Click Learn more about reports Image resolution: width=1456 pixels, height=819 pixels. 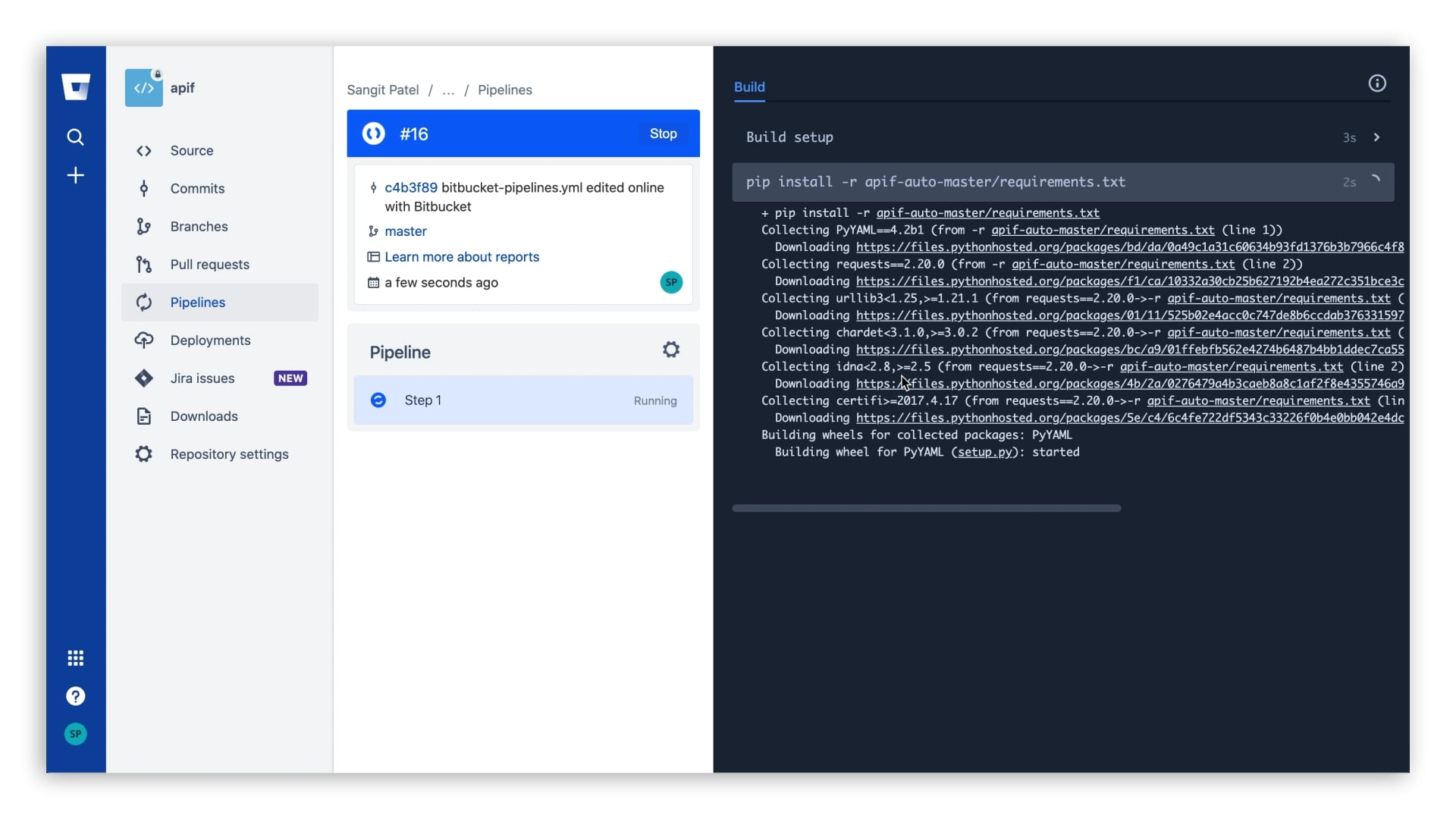click(462, 257)
